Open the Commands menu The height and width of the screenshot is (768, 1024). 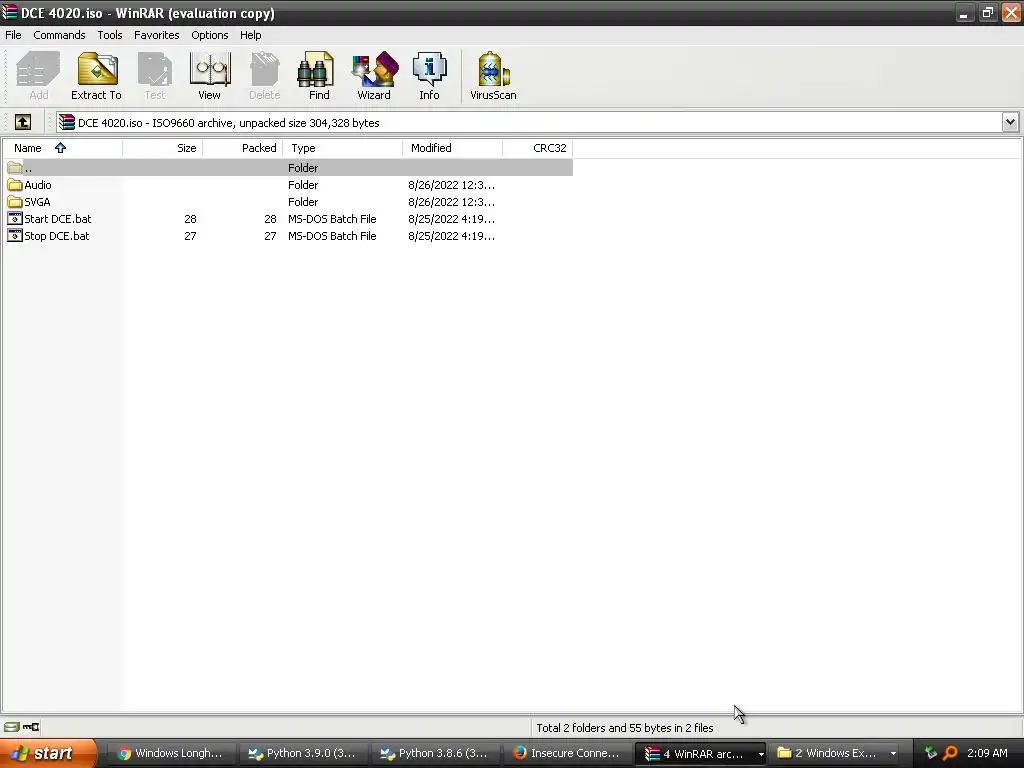pos(59,35)
